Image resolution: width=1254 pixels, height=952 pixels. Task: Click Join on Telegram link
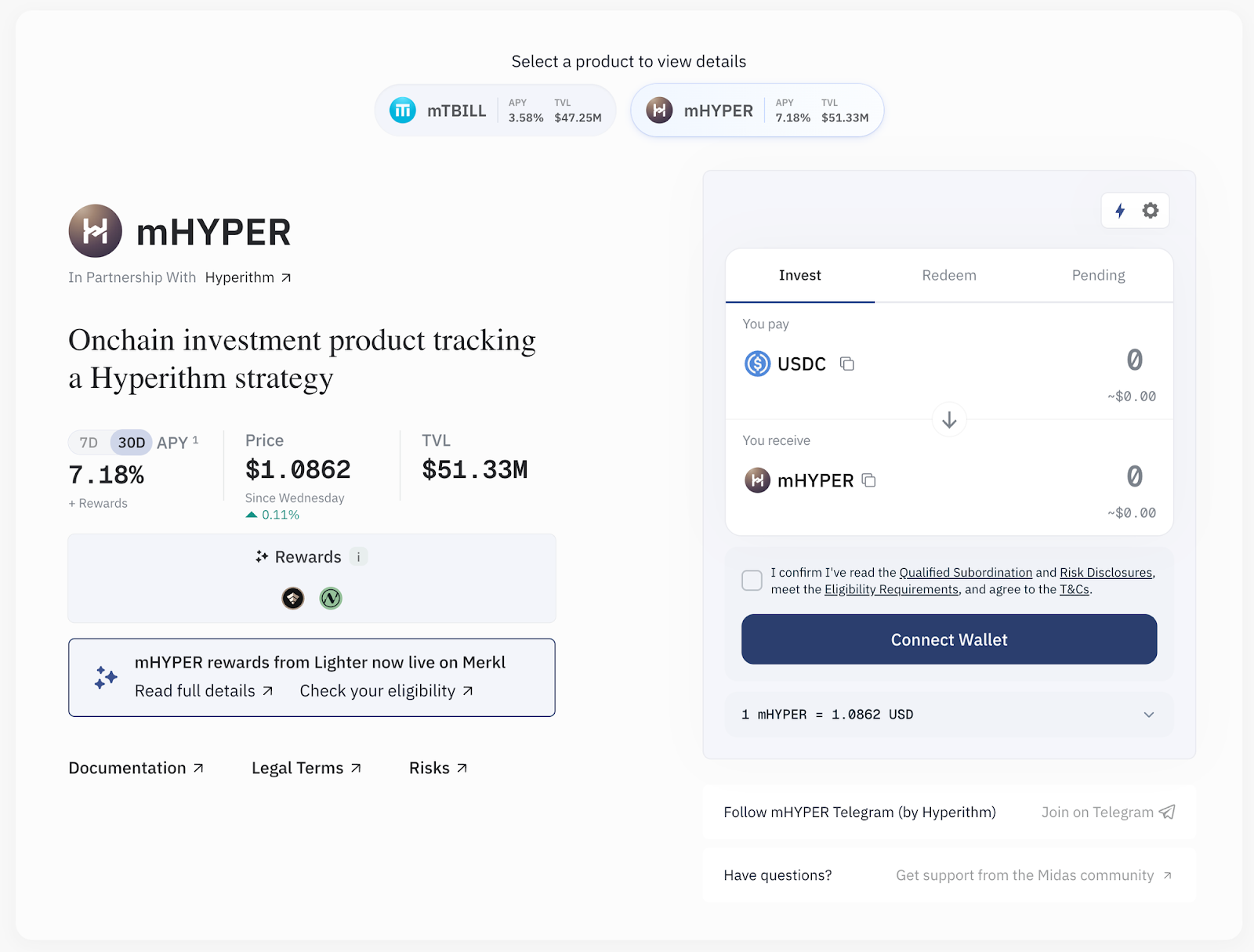click(x=1108, y=812)
